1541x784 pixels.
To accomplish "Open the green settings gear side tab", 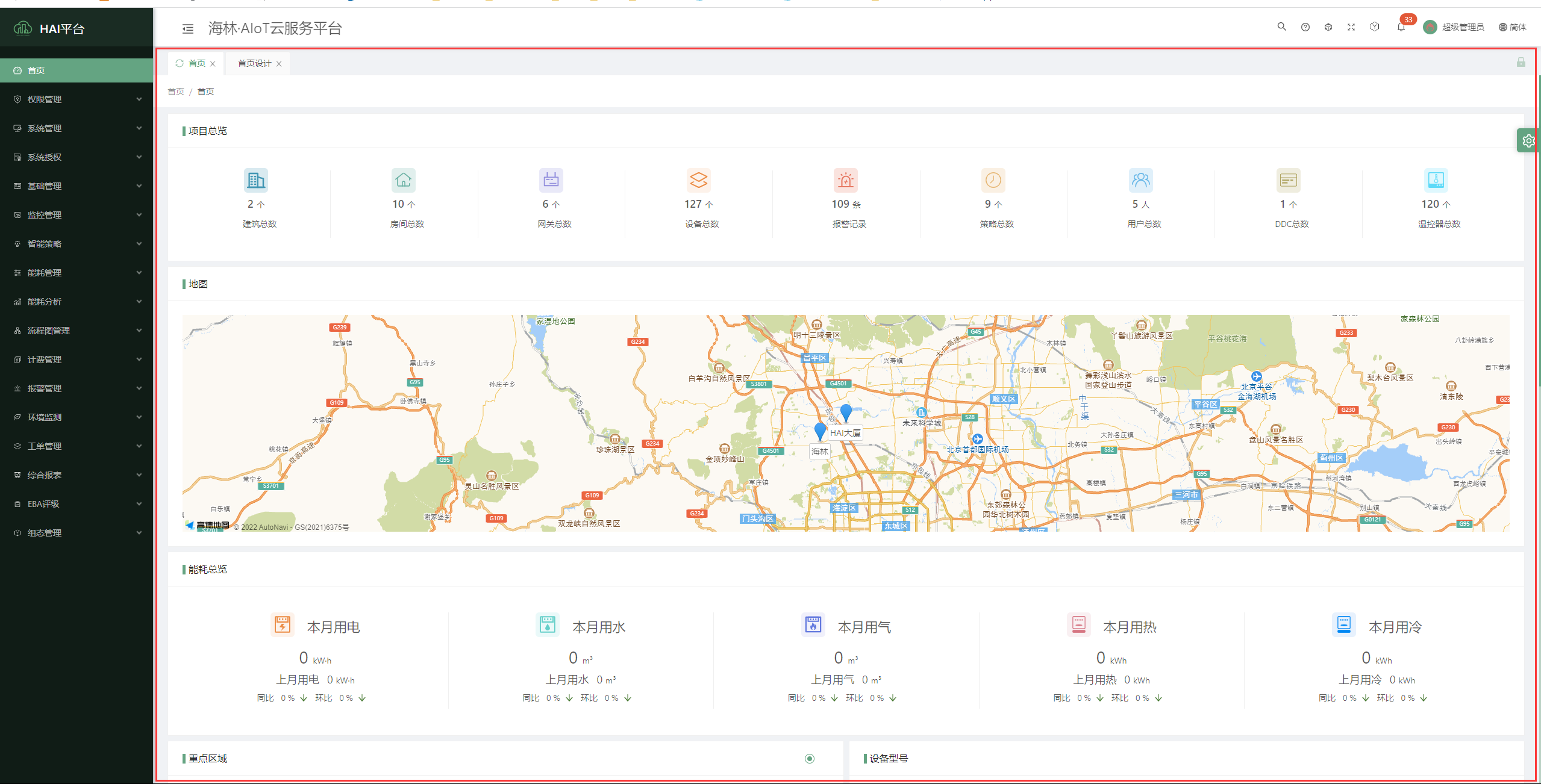I will click(x=1528, y=141).
